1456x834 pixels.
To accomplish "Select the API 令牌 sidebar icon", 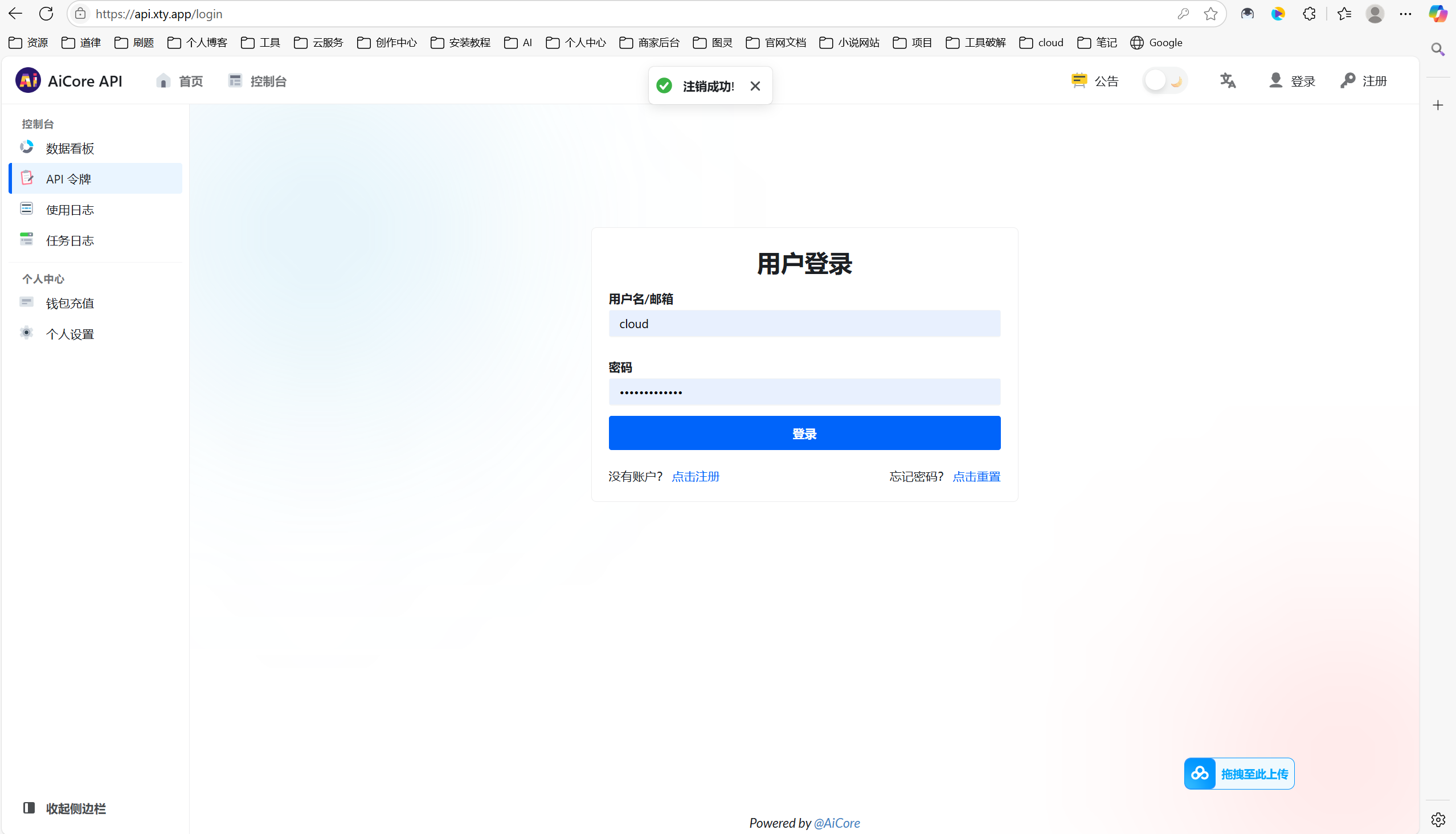I will pyautogui.click(x=26, y=178).
